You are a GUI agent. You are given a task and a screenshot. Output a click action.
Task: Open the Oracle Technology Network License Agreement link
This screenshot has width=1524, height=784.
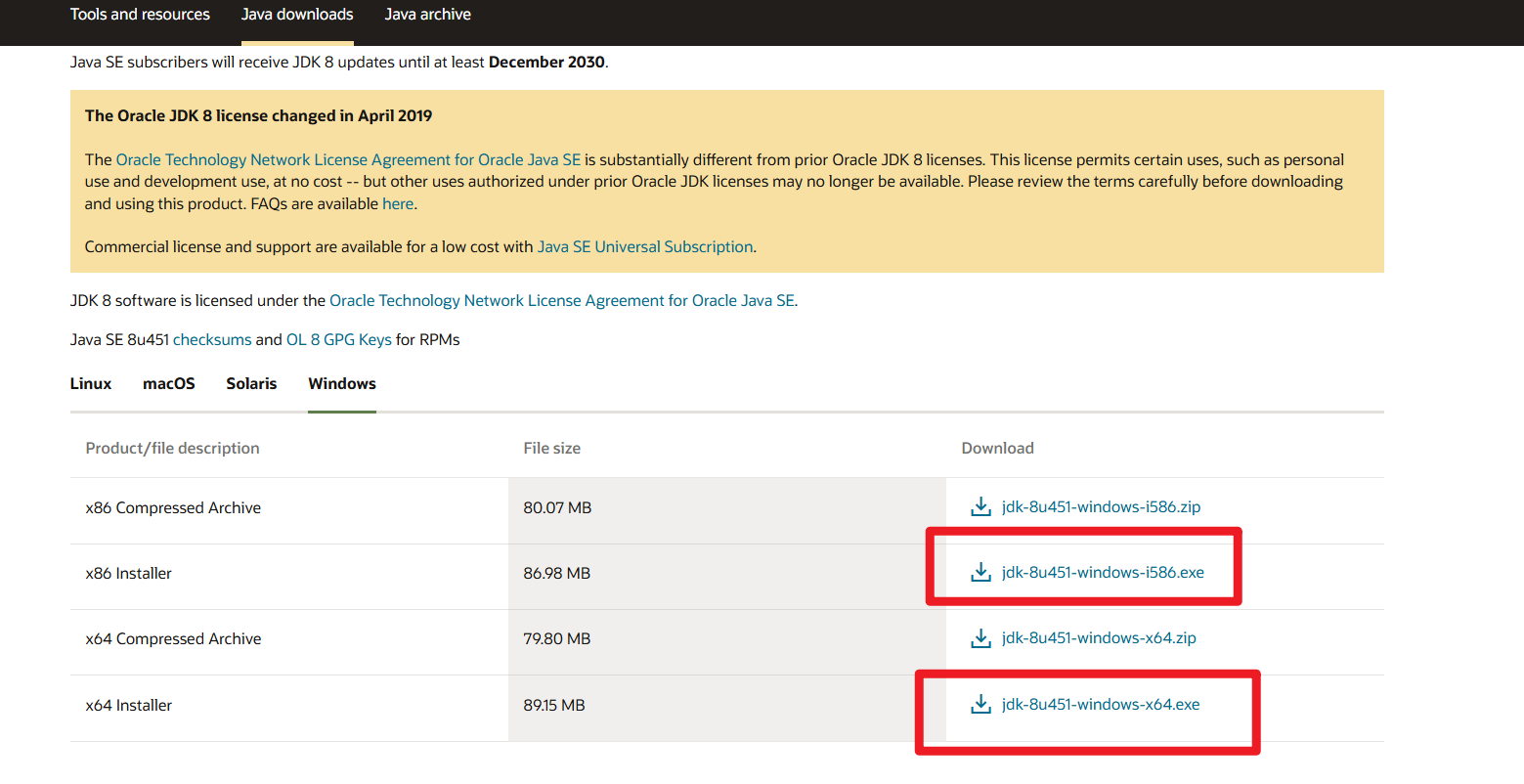coord(349,159)
